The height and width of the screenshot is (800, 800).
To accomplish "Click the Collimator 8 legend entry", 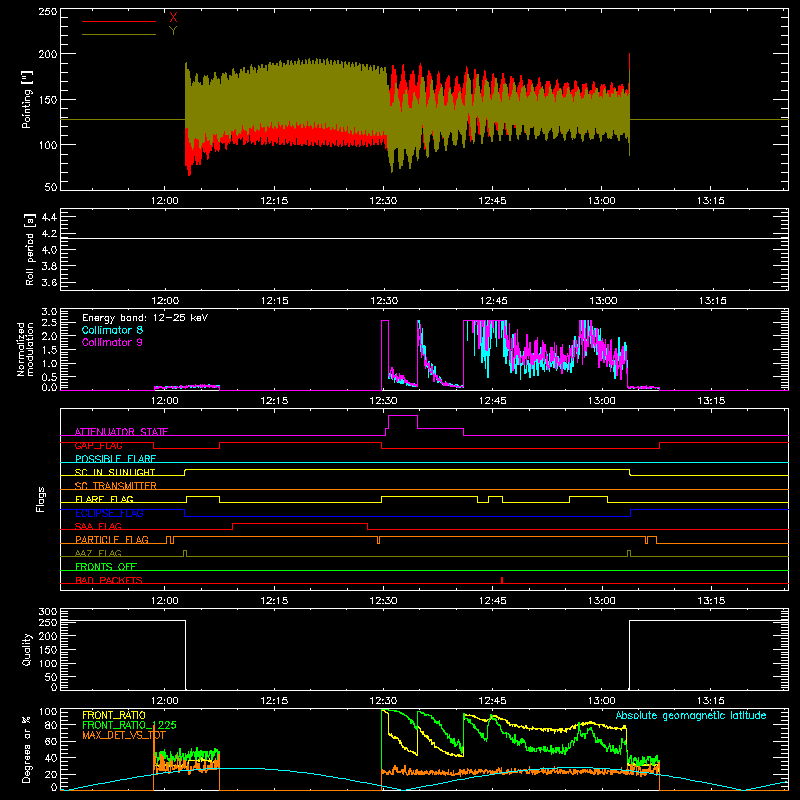I will [x=112, y=330].
